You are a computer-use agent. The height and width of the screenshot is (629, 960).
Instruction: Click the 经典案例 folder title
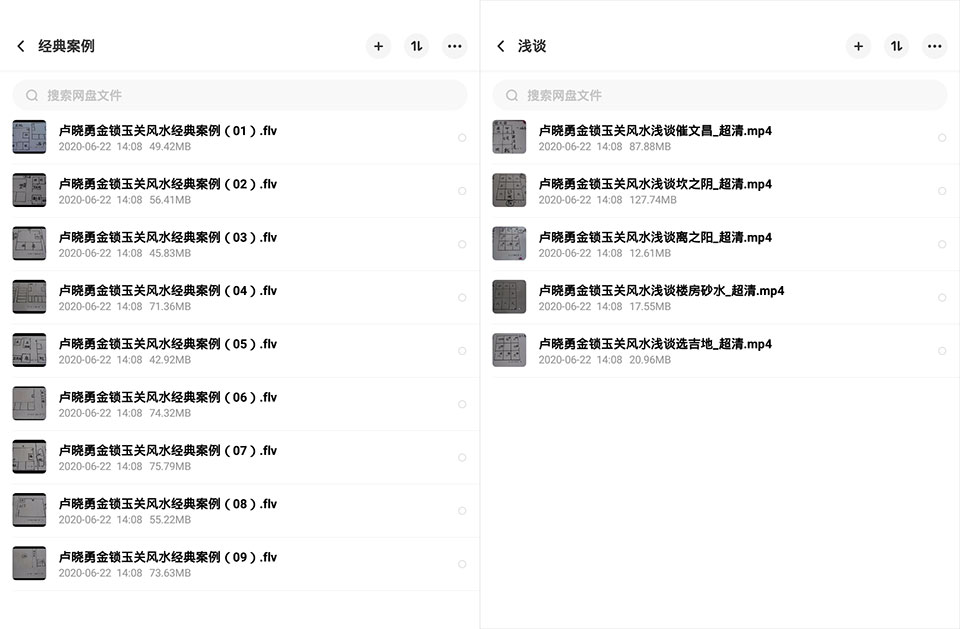click(x=66, y=46)
